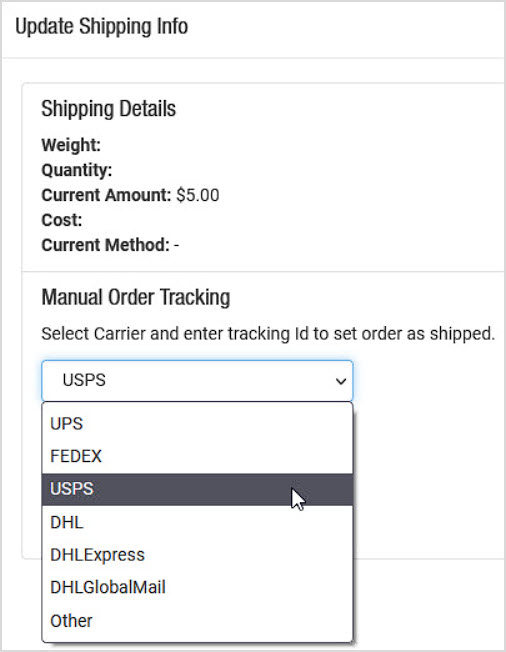
Task: Click the dash value after Current Method
Action: pyautogui.click(x=177, y=245)
